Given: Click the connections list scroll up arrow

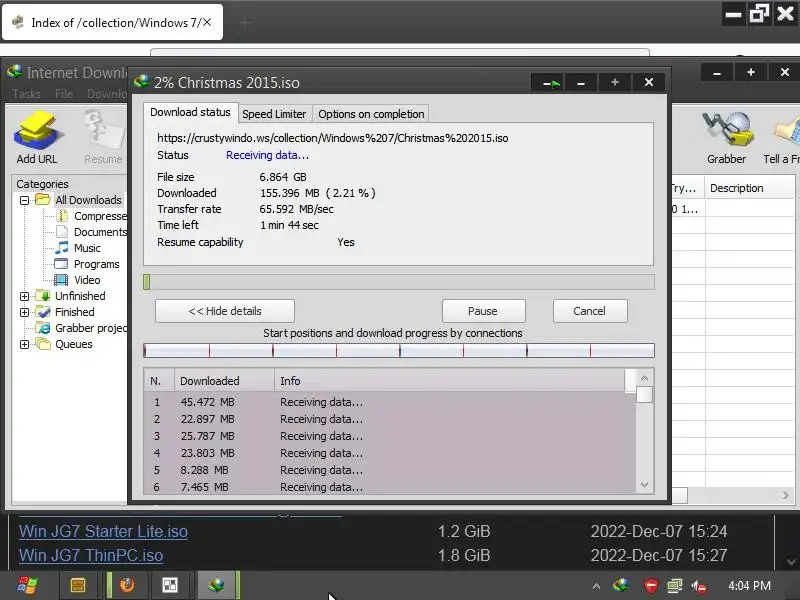Looking at the screenshot, I should [644, 378].
